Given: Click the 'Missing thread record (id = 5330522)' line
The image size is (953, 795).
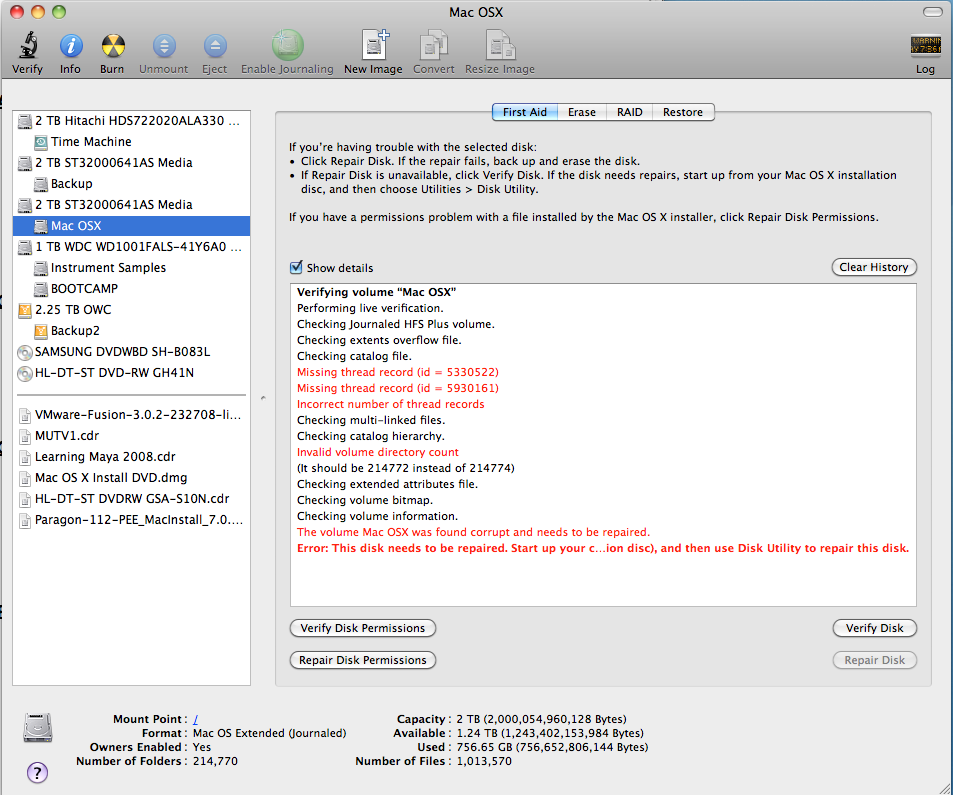Looking at the screenshot, I should [397, 372].
